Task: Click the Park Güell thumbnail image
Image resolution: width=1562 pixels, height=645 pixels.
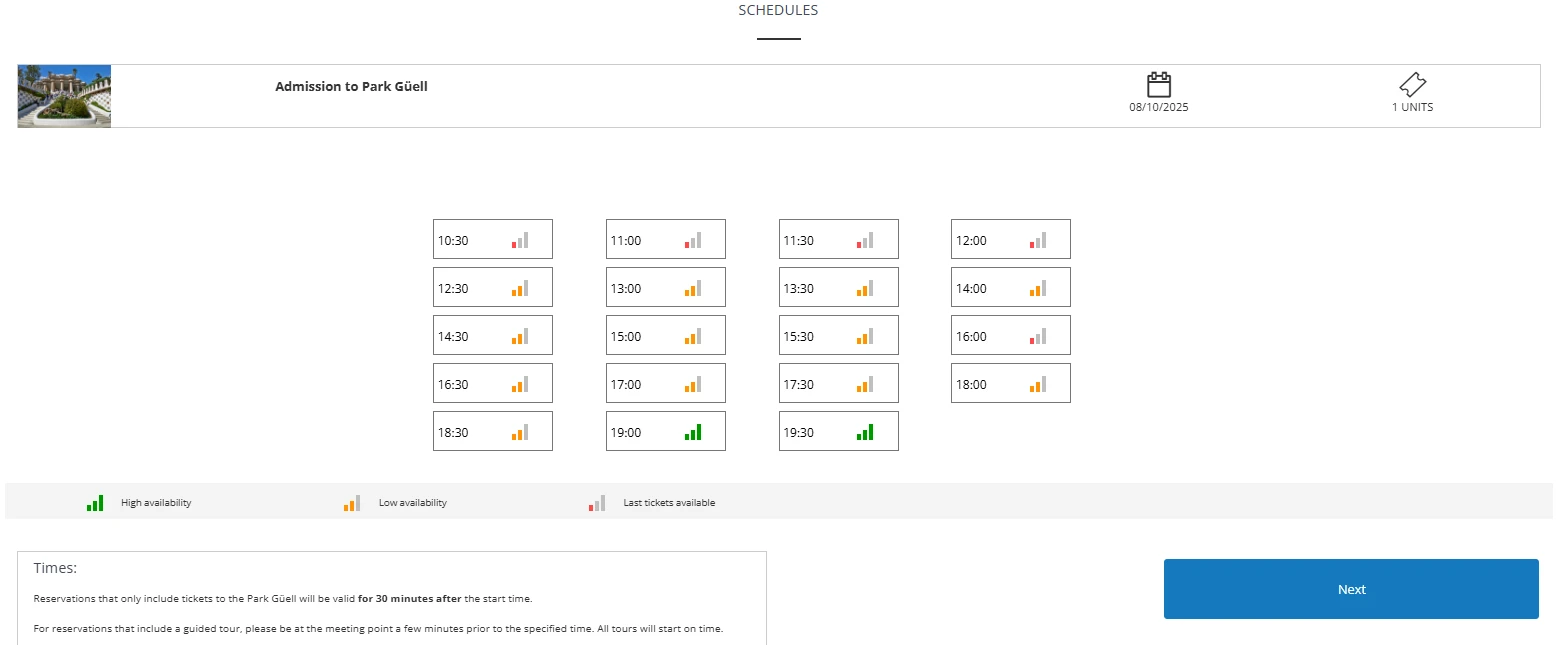Action: point(64,96)
